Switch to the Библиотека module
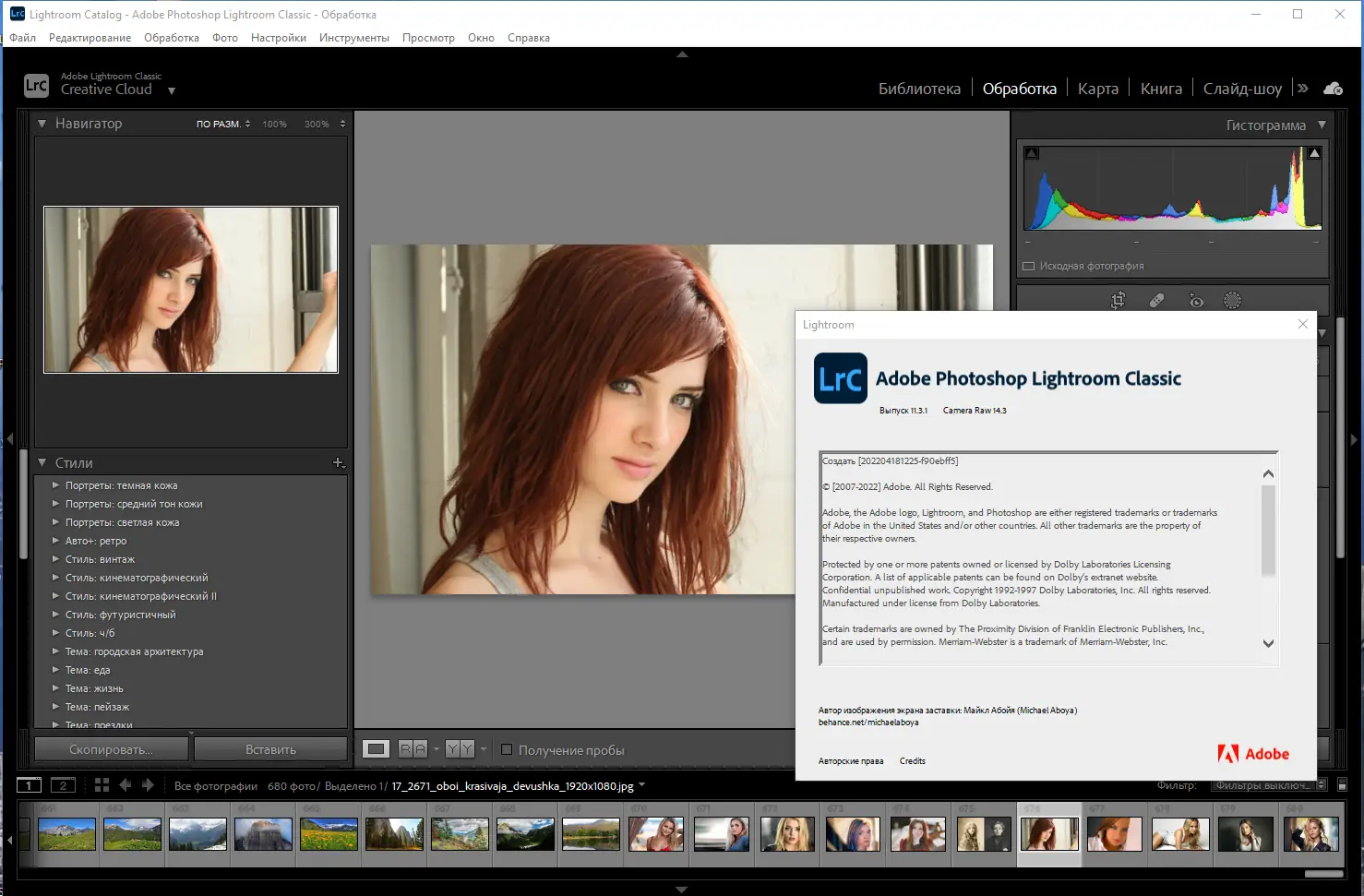The width and height of the screenshot is (1364, 896). pos(919,88)
